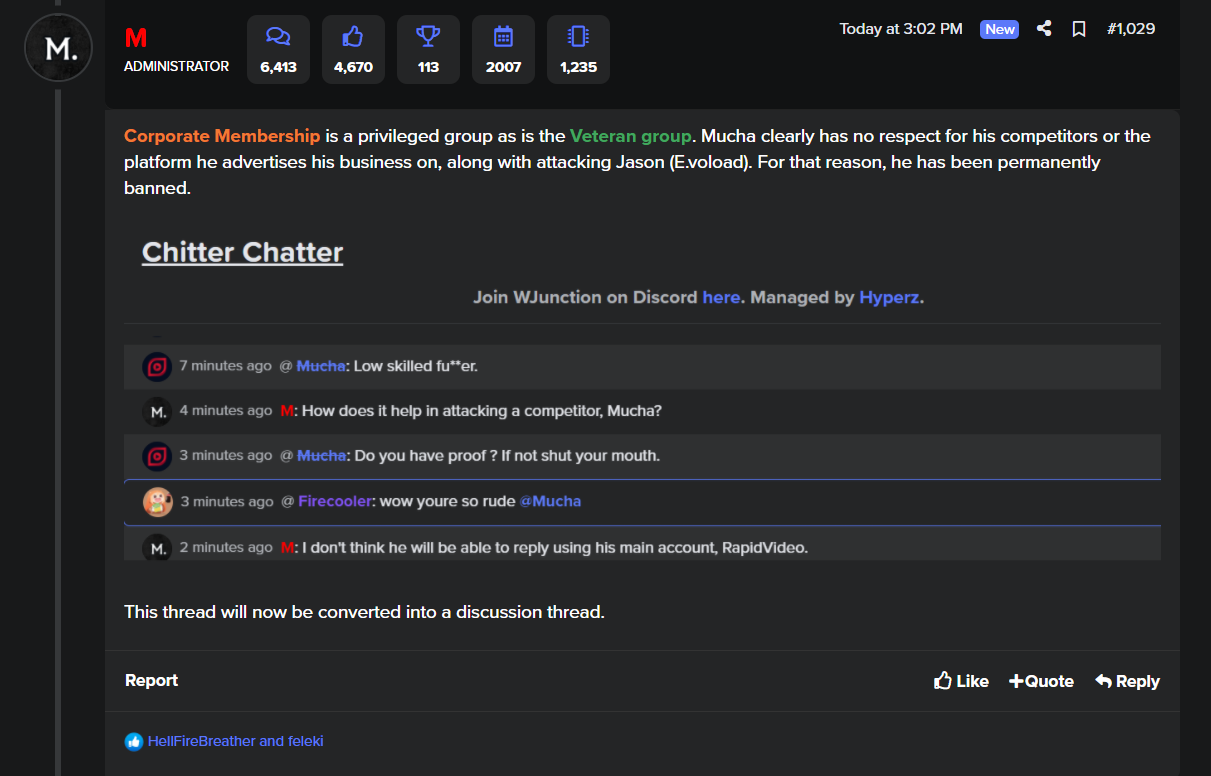Open post number #1,029 permalink
The width and height of the screenshot is (1211, 776).
1131,29
